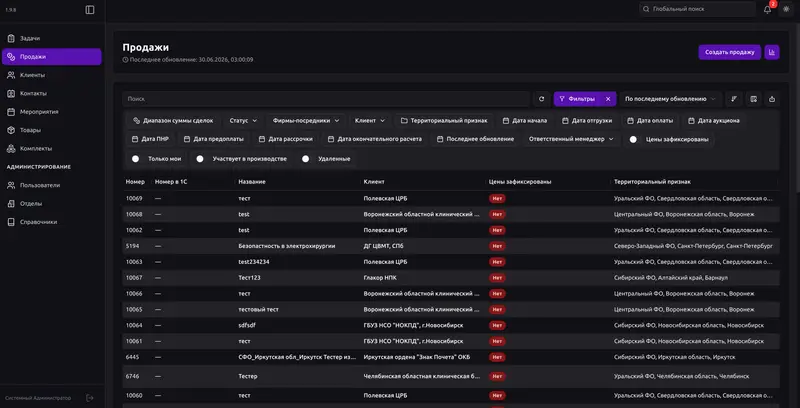Screen dimensions: 800x408
Task: Click the Номер в 1С column header
Action: (x=171, y=182)
